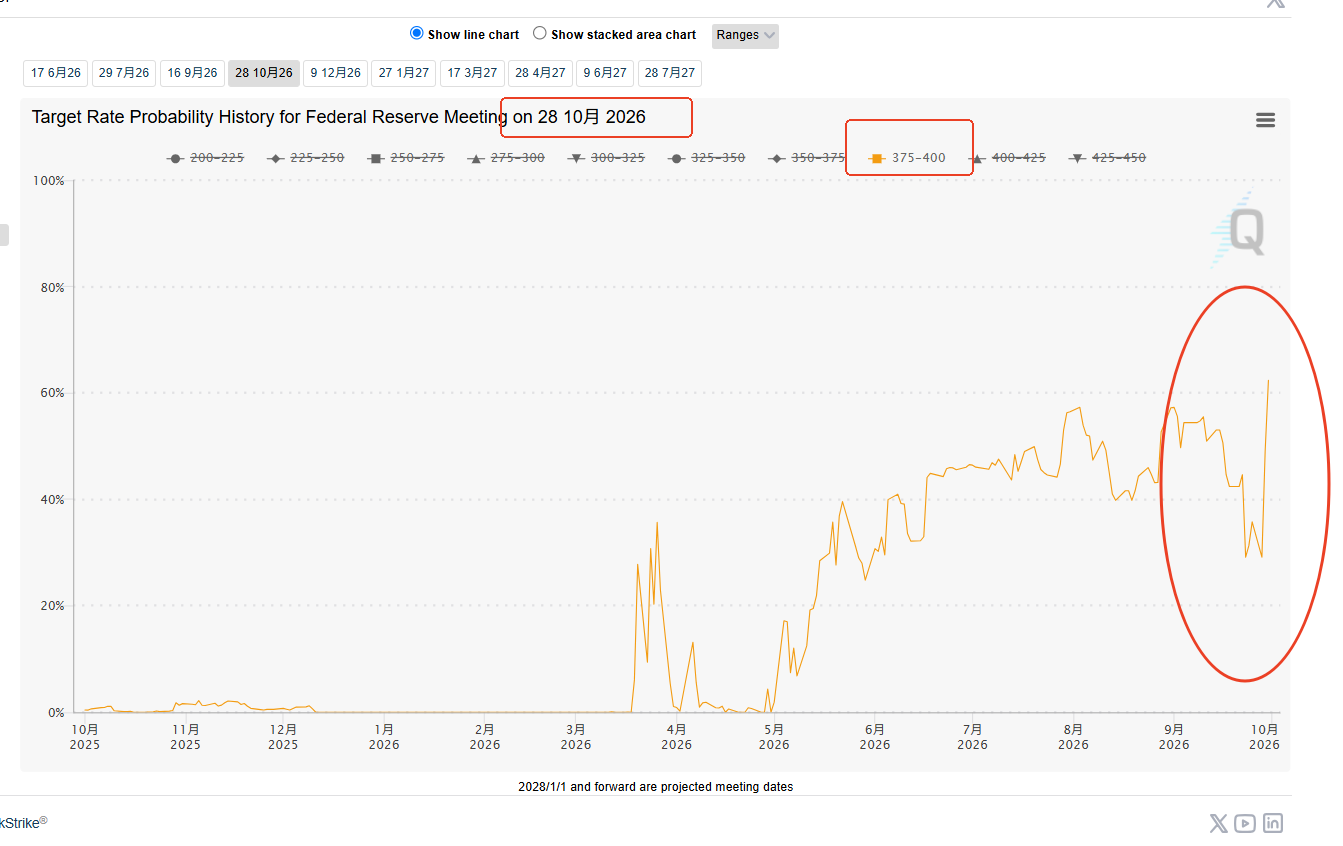The height and width of the screenshot is (846, 1343).
Task: Show the 400-425 series in the legend
Action: tap(1007, 158)
